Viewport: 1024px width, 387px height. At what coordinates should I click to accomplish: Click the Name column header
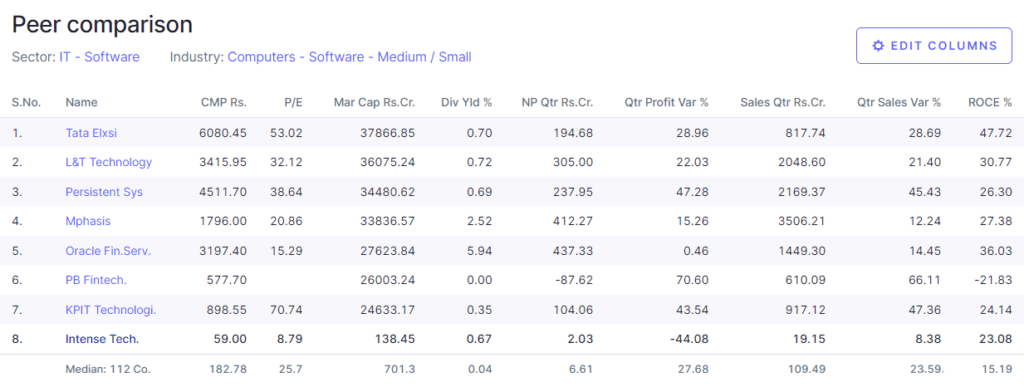[x=82, y=102]
